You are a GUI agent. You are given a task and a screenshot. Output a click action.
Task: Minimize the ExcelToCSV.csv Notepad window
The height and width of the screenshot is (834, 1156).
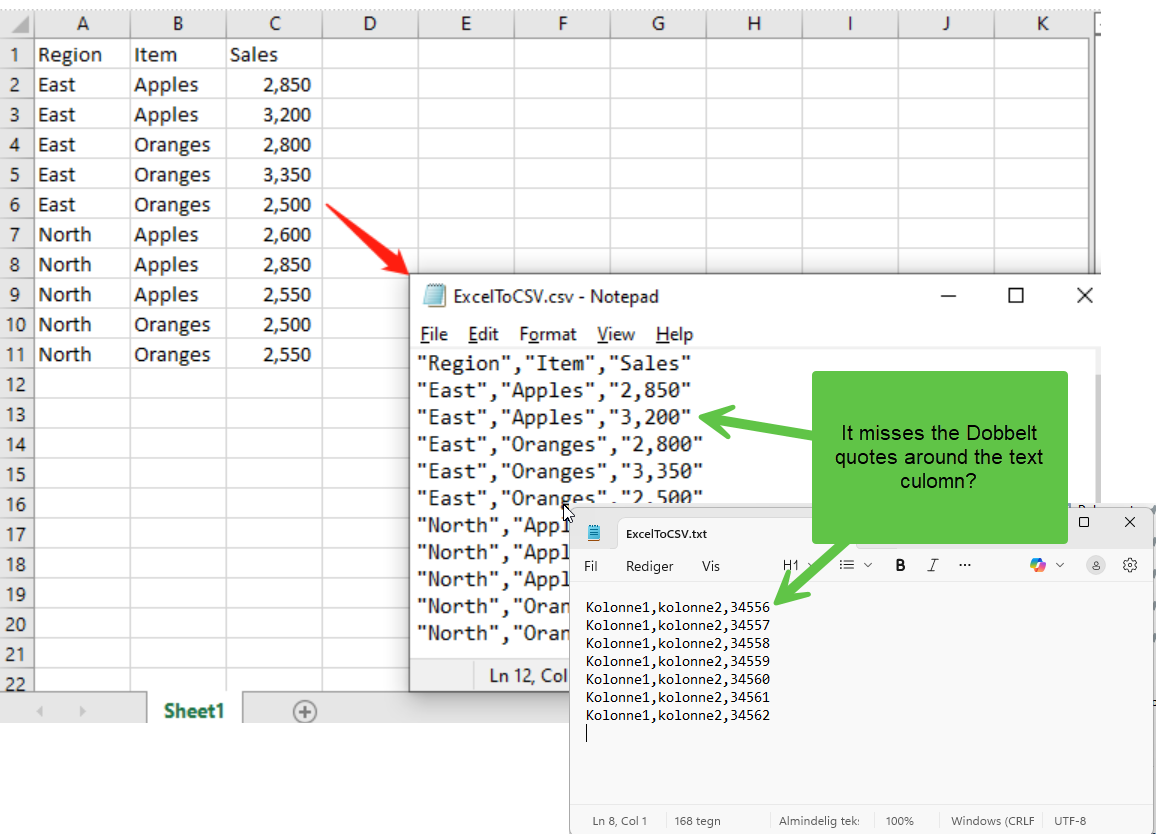click(x=949, y=296)
